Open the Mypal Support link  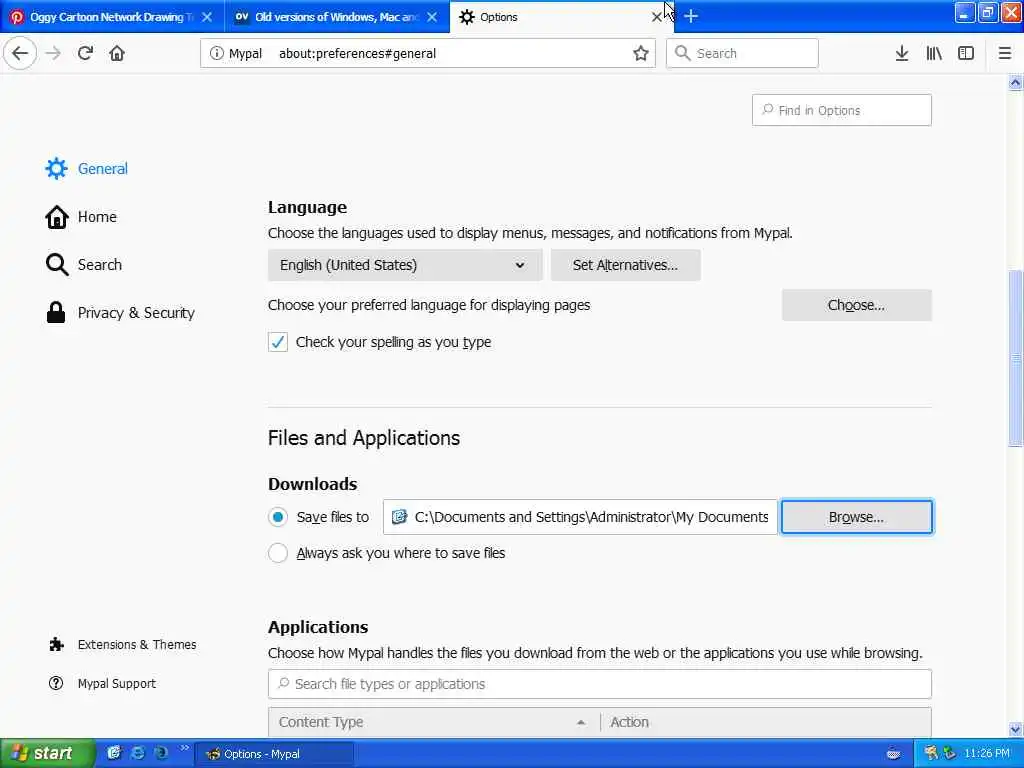point(116,683)
